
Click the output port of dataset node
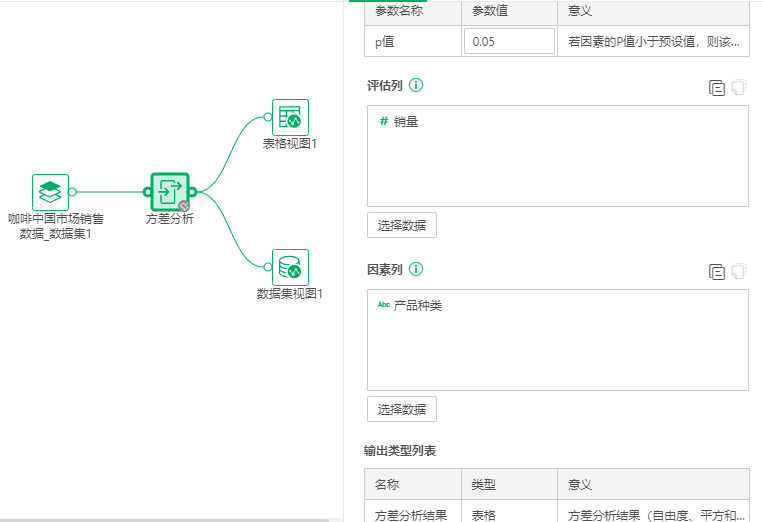[x=73, y=191]
